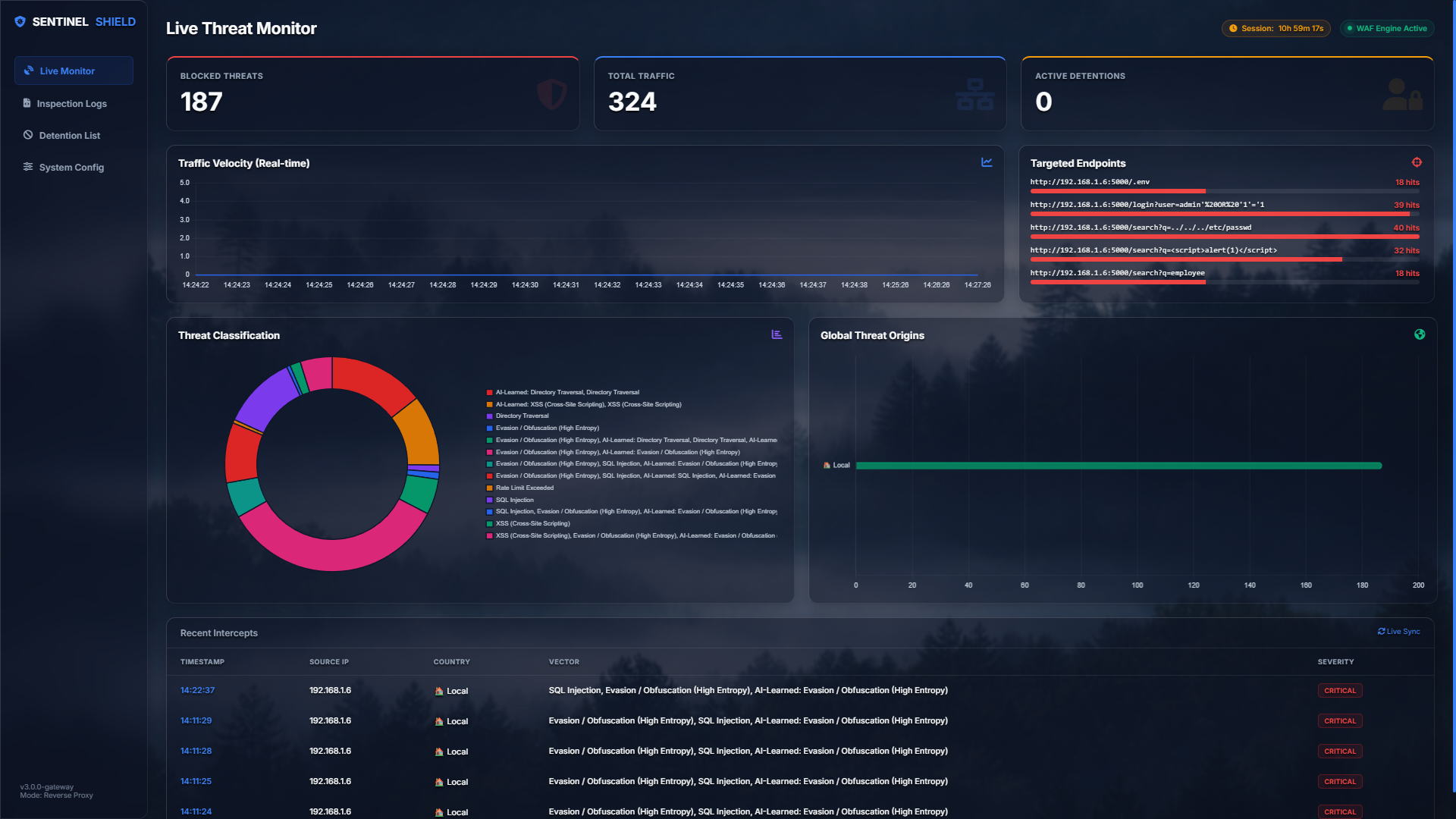Open the Live Monitor sidebar item
Image resolution: width=1456 pixels, height=819 pixels.
(x=74, y=71)
